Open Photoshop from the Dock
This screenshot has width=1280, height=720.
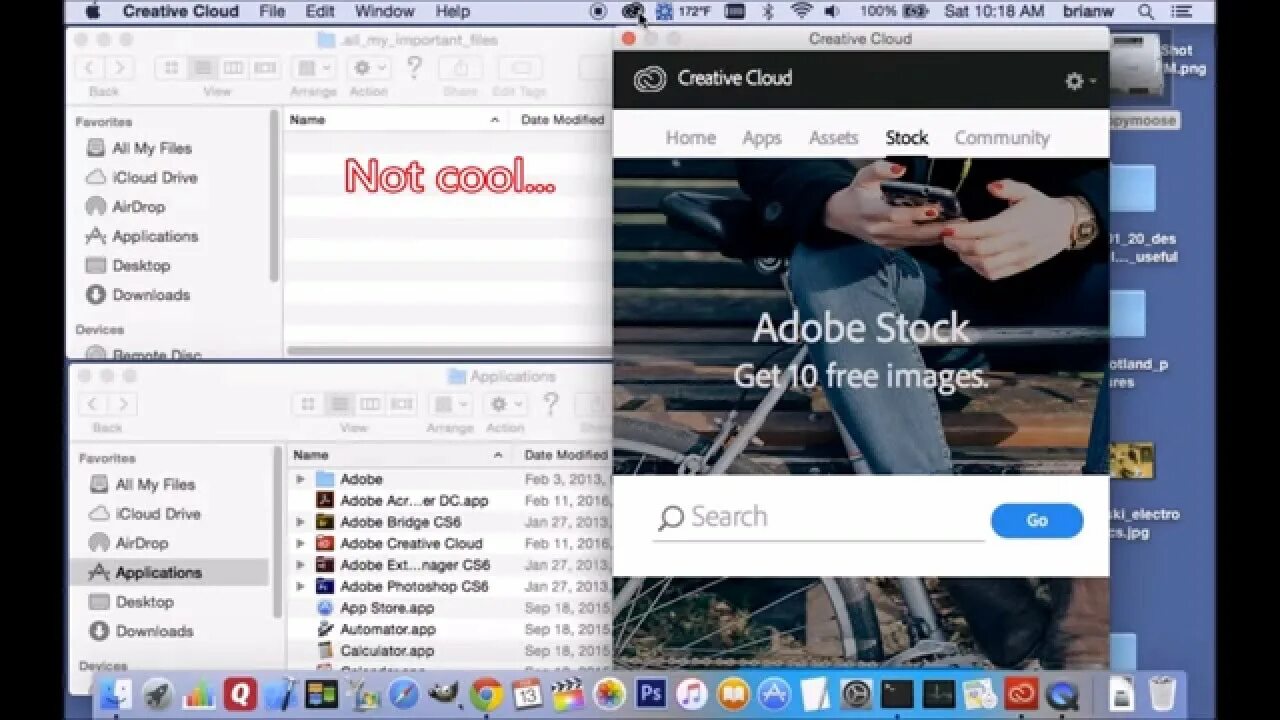(651, 693)
